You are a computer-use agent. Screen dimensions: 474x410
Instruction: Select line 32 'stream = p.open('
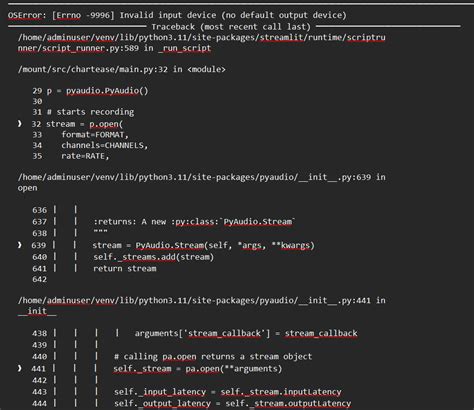coord(77,124)
